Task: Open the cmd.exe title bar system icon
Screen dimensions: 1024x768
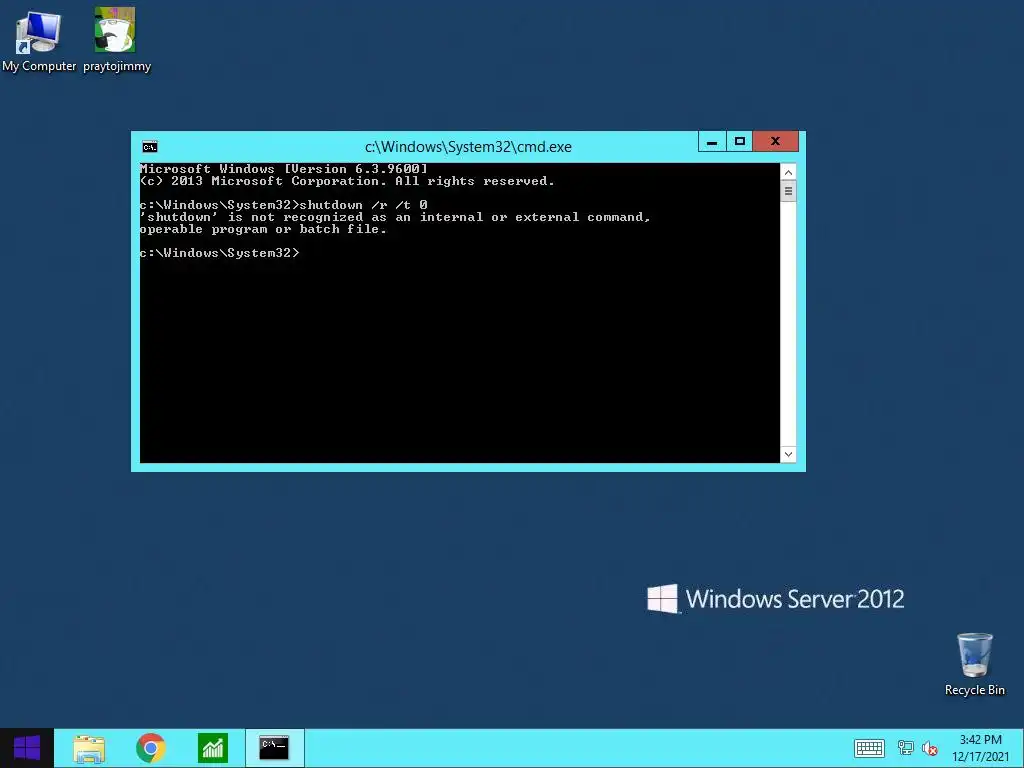Action: 150,147
